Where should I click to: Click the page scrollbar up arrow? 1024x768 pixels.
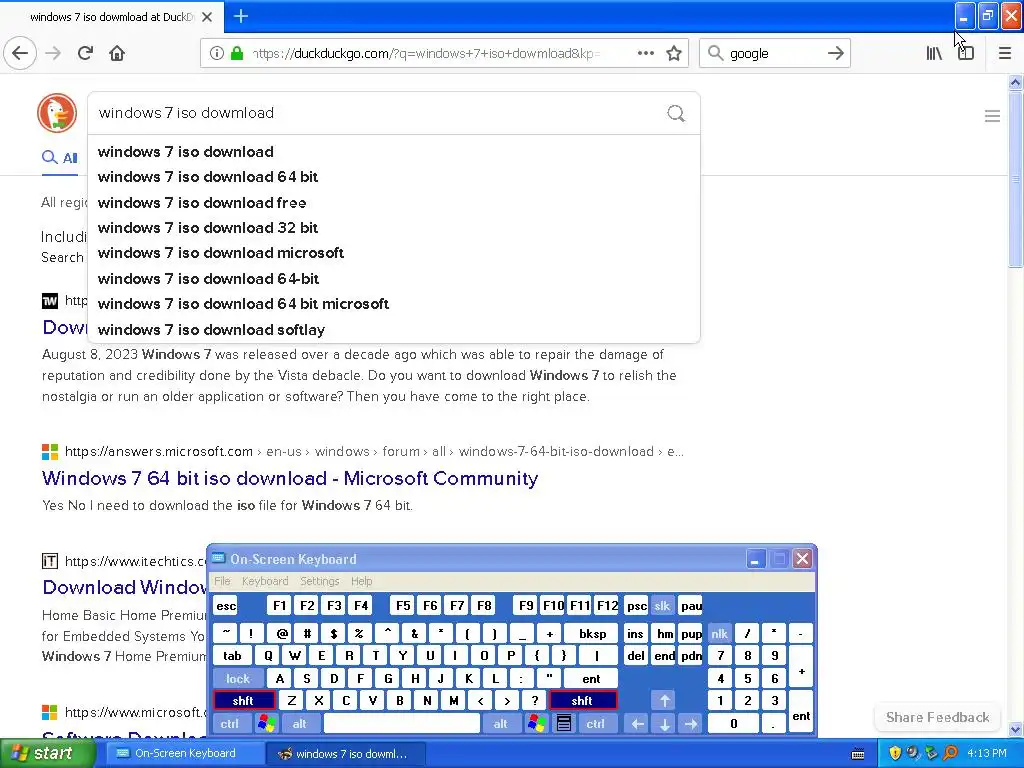click(x=1016, y=82)
